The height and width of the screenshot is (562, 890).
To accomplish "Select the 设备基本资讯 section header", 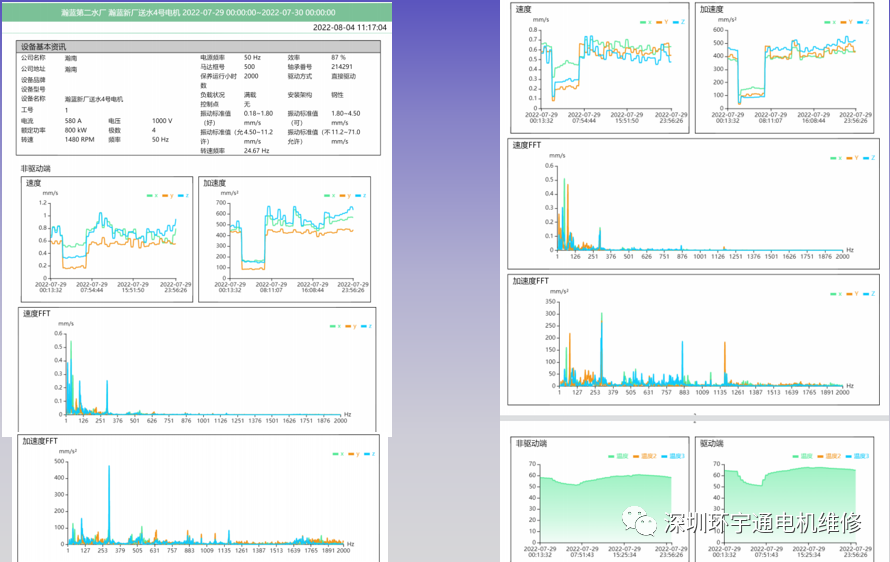I will click(45, 46).
